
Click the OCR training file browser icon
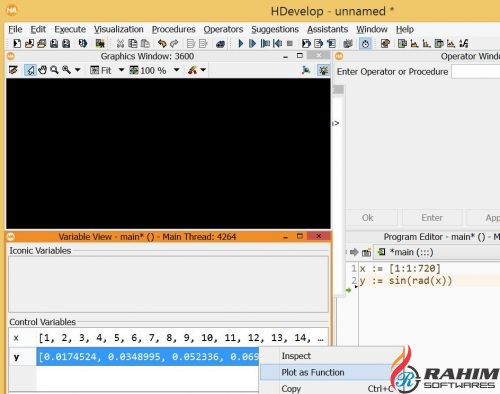tap(463, 43)
